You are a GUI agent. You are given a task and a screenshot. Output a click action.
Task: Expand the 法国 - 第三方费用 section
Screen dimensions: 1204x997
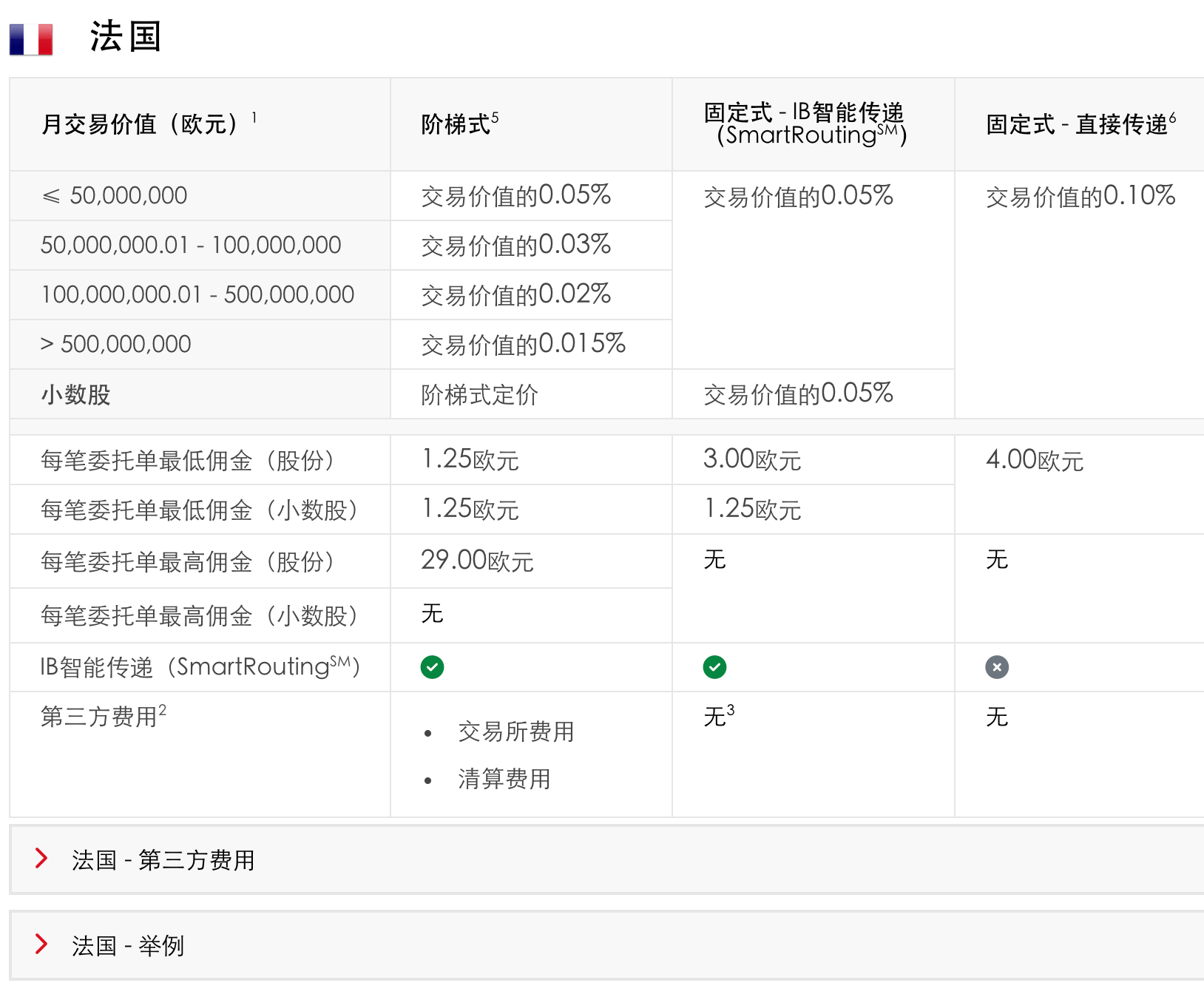click(163, 860)
